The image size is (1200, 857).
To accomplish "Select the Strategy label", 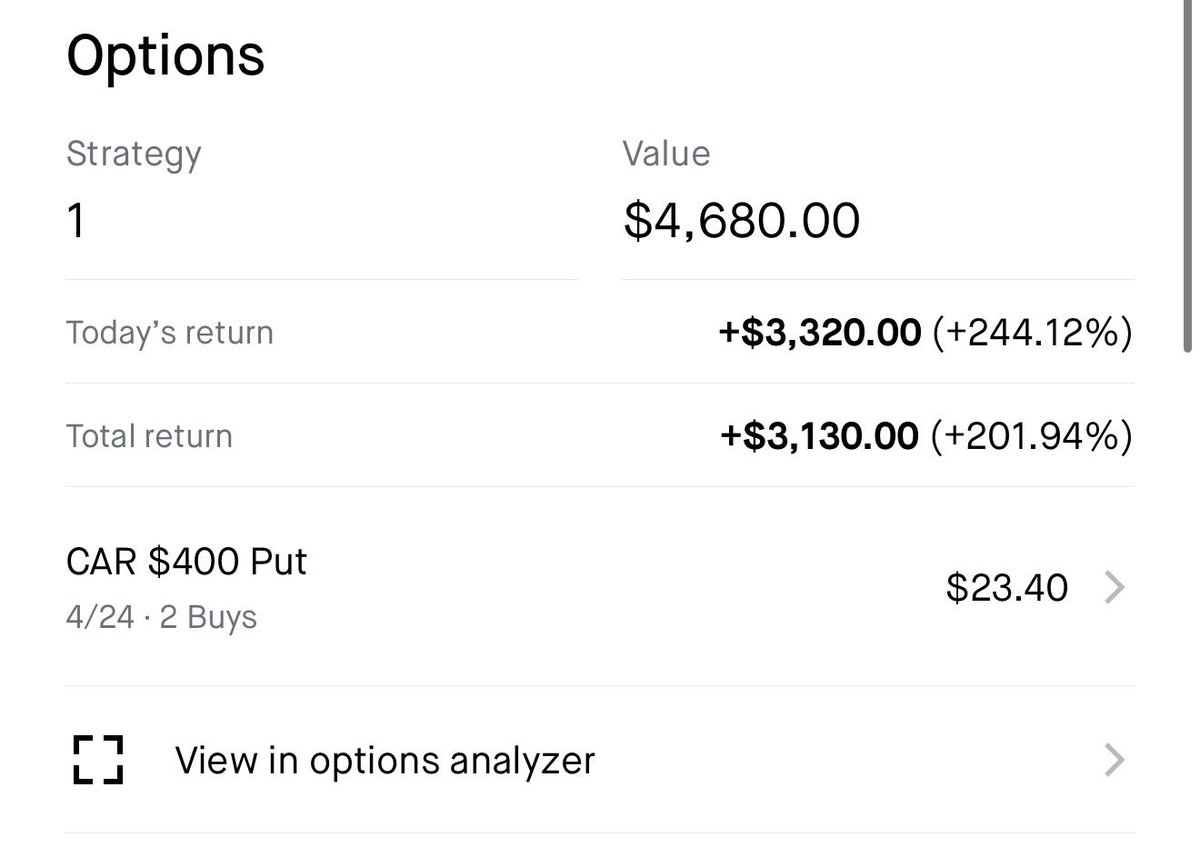I will (133, 155).
